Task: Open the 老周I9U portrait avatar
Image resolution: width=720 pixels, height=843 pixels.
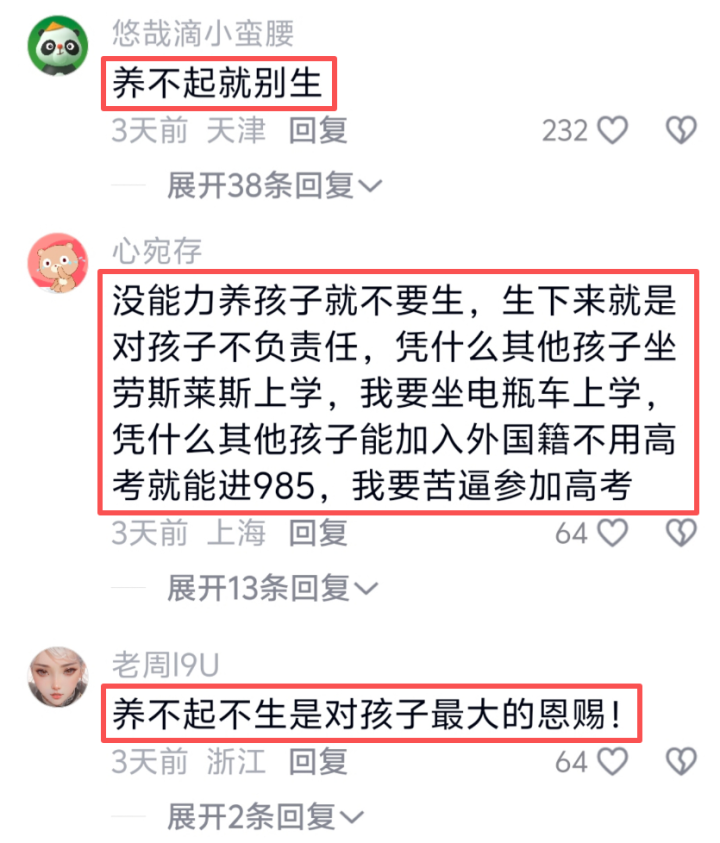Action: coord(58,677)
